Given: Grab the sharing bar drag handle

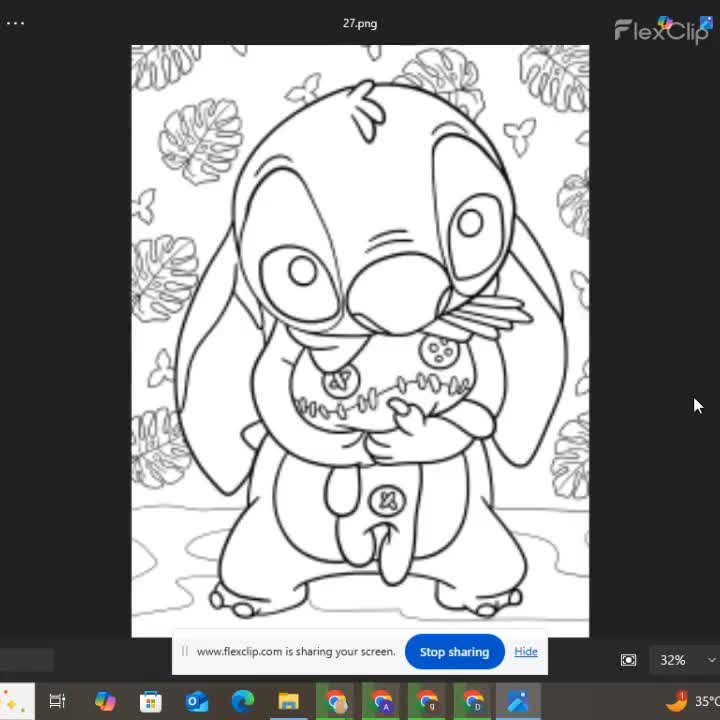Looking at the screenshot, I should click(x=185, y=651).
